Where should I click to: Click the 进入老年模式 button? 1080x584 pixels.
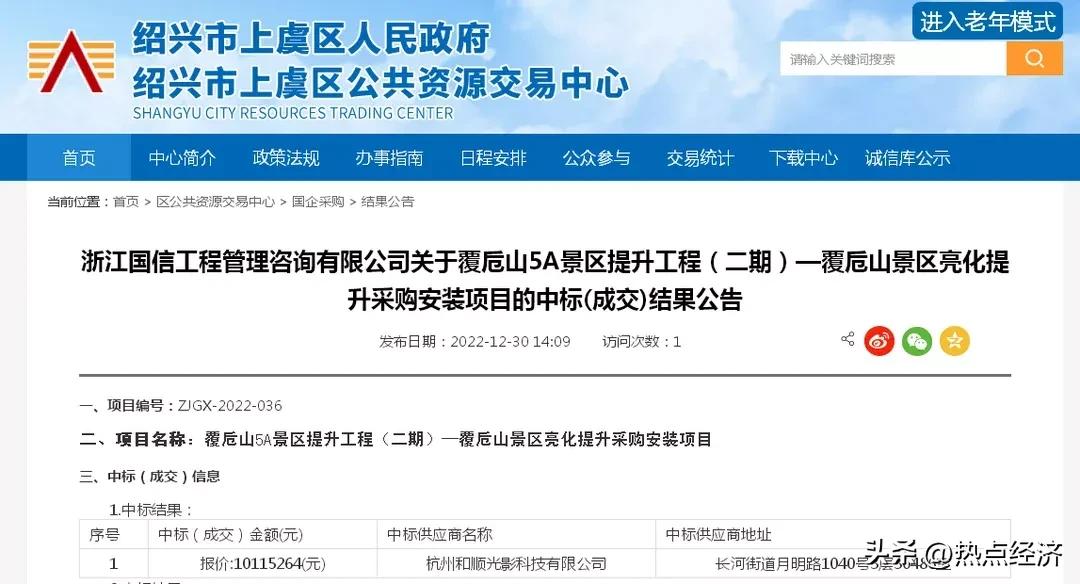[x=985, y=21]
